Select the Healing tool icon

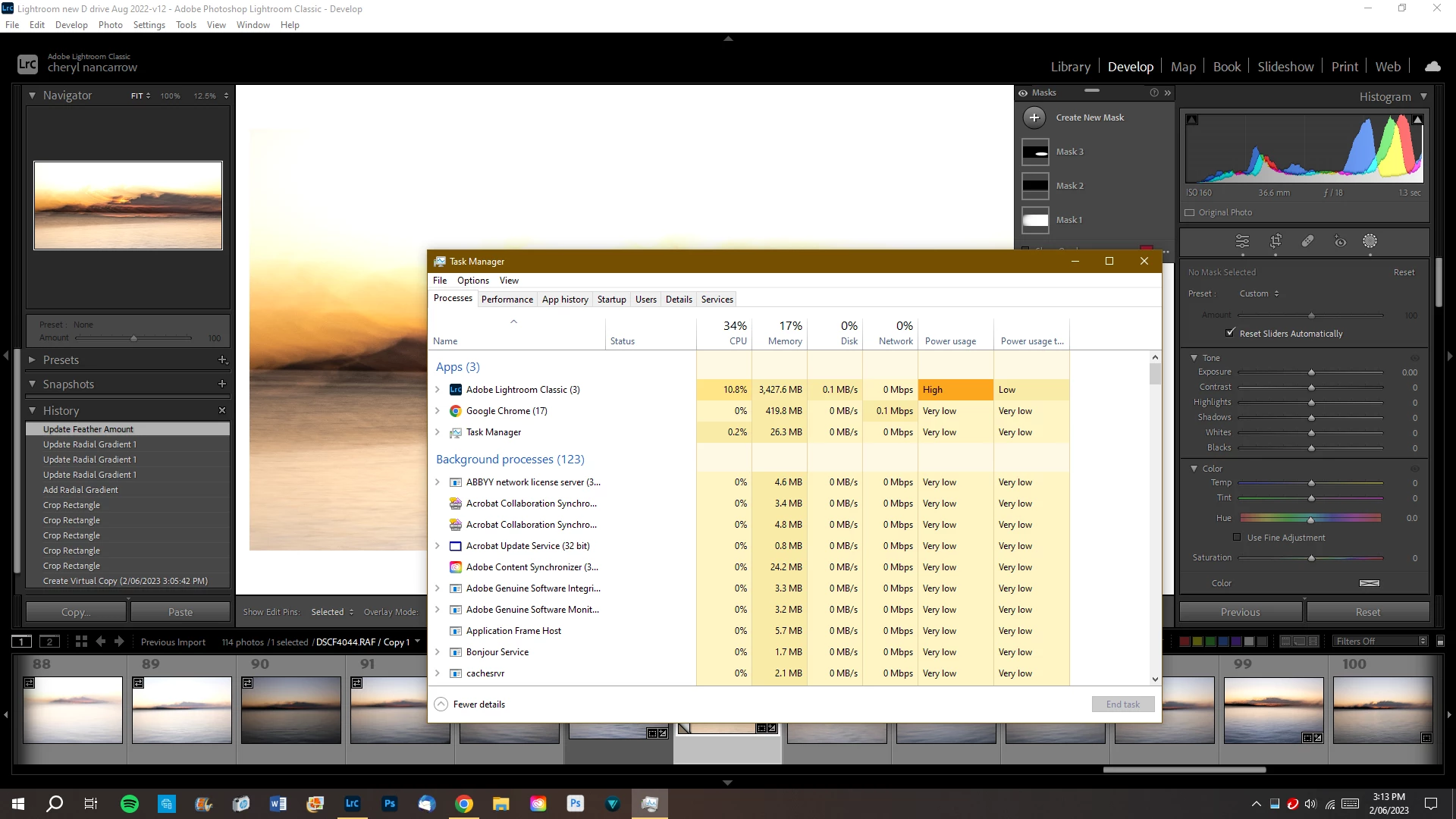[x=1307, y=241]
